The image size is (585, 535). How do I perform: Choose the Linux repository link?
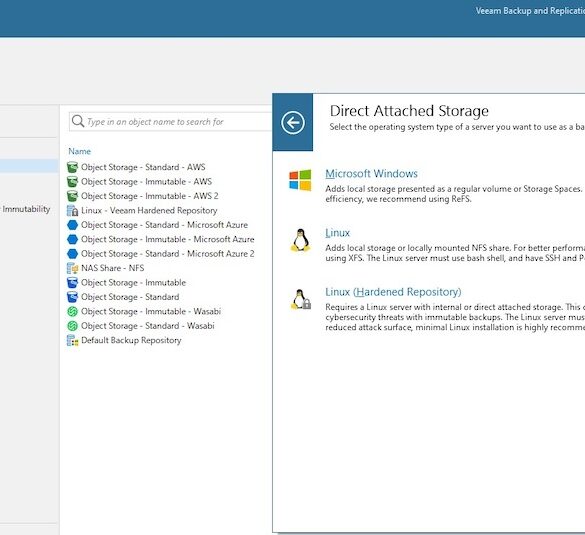coord(337,233)
